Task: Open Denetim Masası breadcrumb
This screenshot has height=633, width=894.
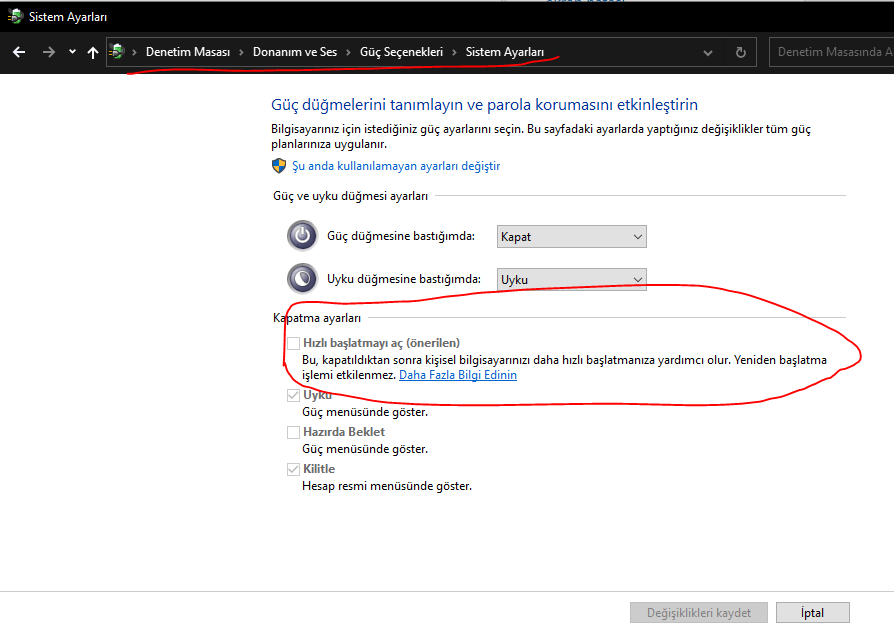Action: 188,52
